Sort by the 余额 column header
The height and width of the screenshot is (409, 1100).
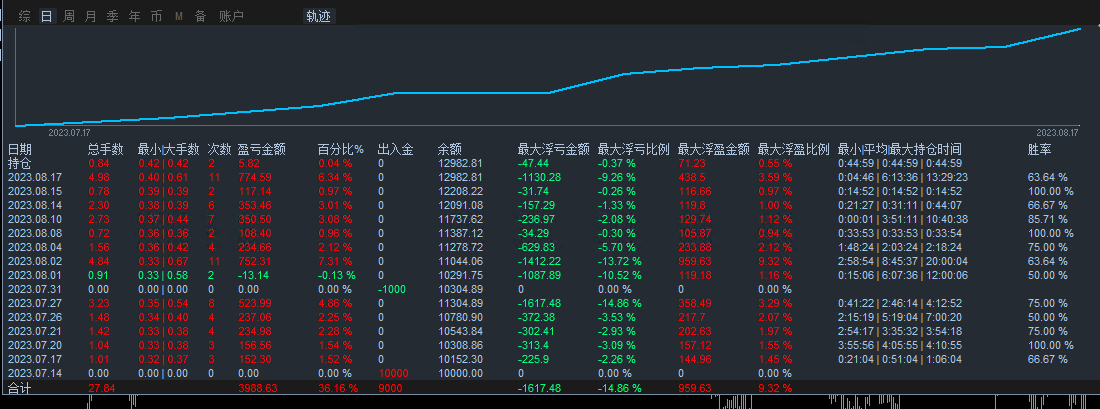tap(450, 149)
